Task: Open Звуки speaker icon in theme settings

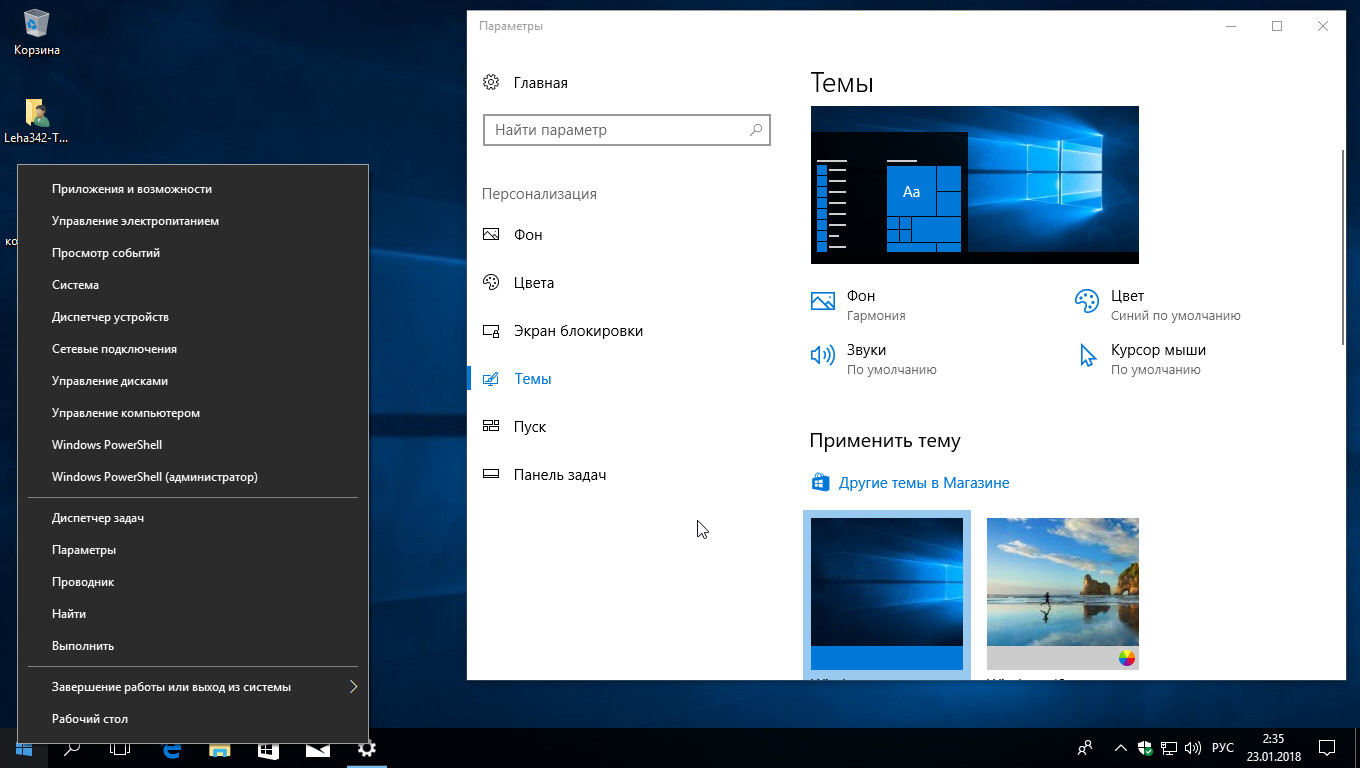Action: [x=822, y=355]
